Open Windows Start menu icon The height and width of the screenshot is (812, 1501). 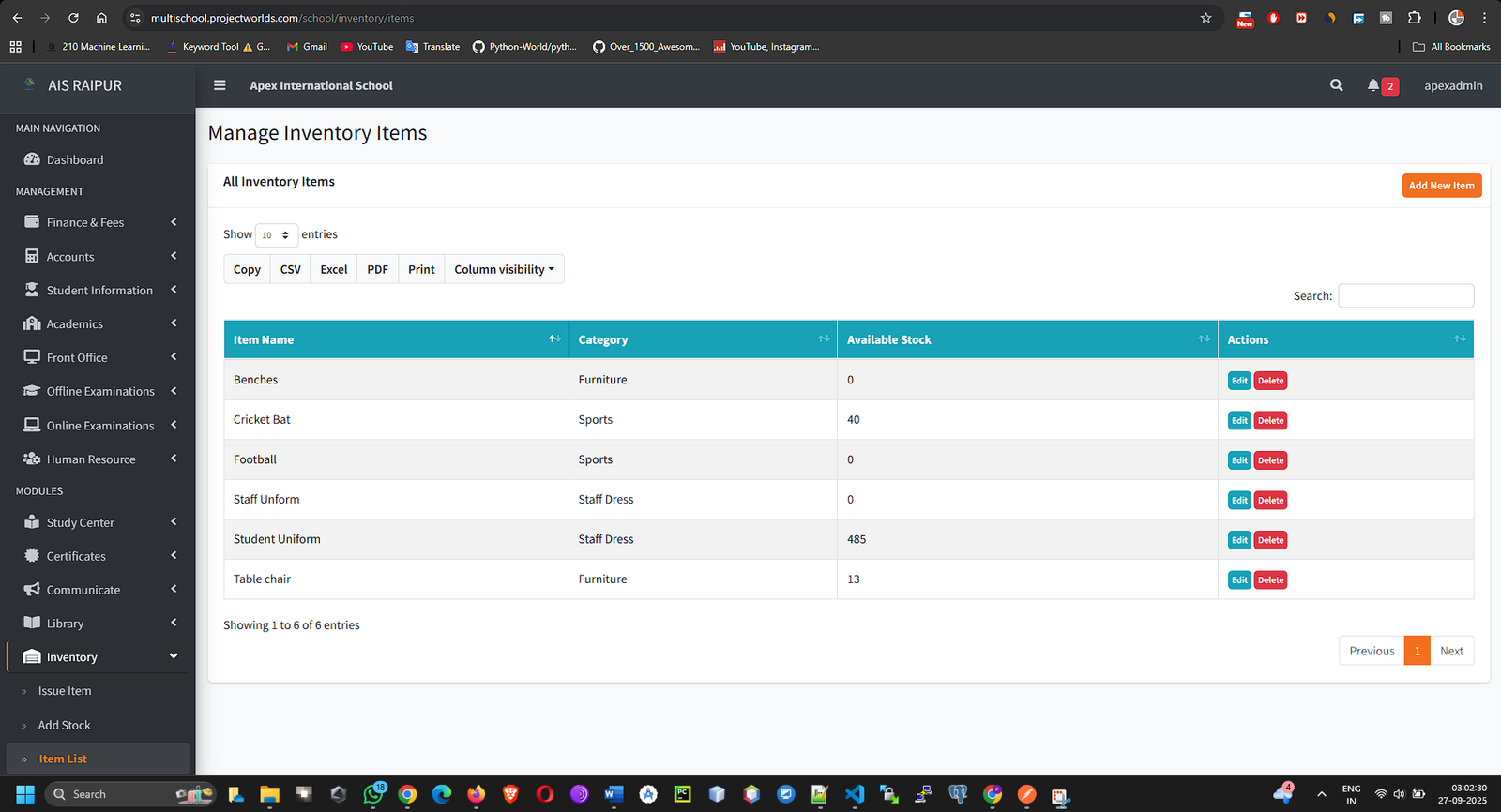point(25,794)
